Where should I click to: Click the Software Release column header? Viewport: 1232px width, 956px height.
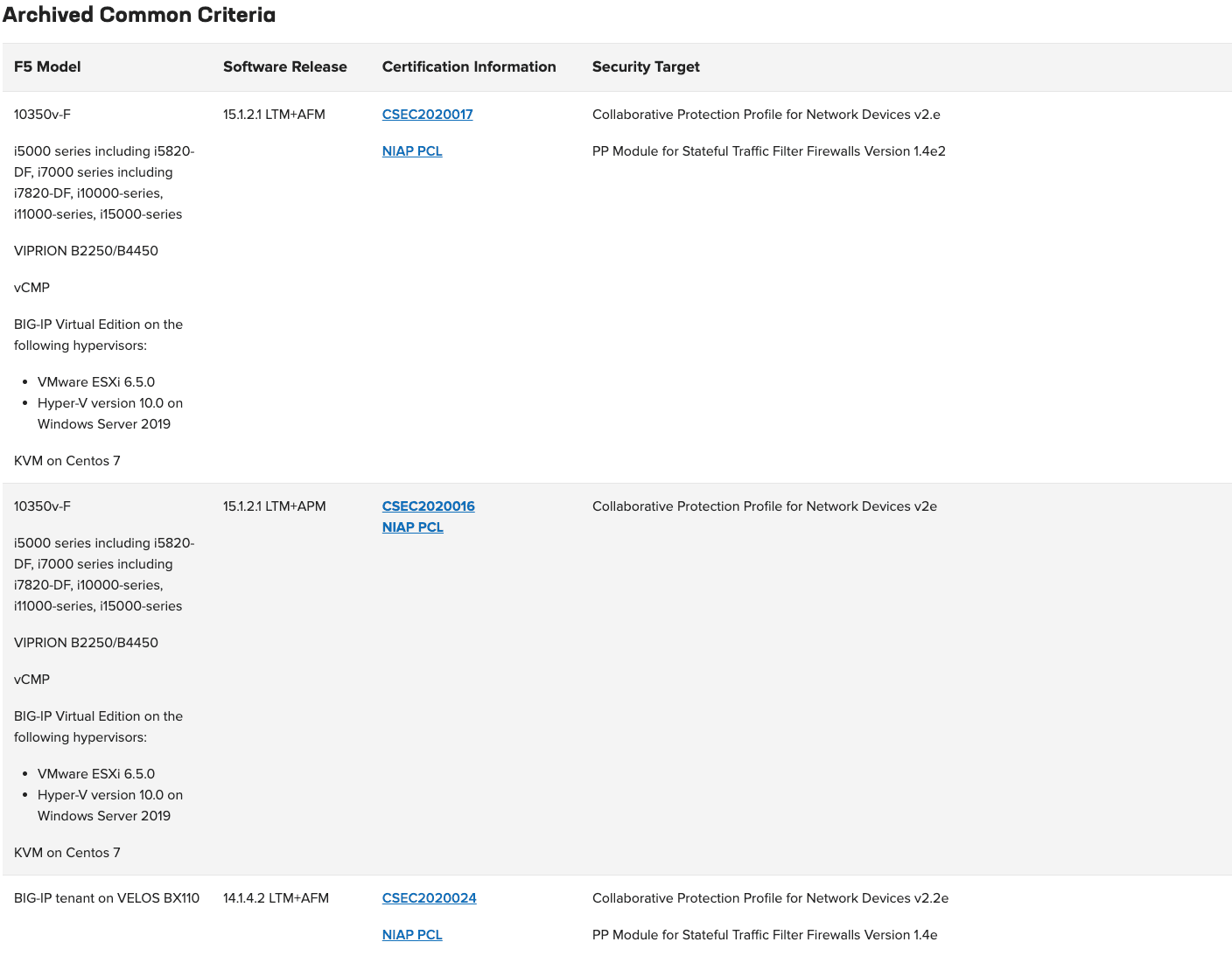284,66
